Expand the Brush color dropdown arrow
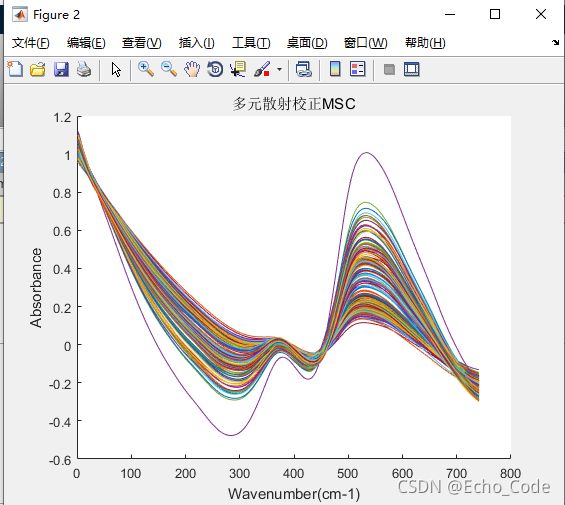 coord(279,69)
